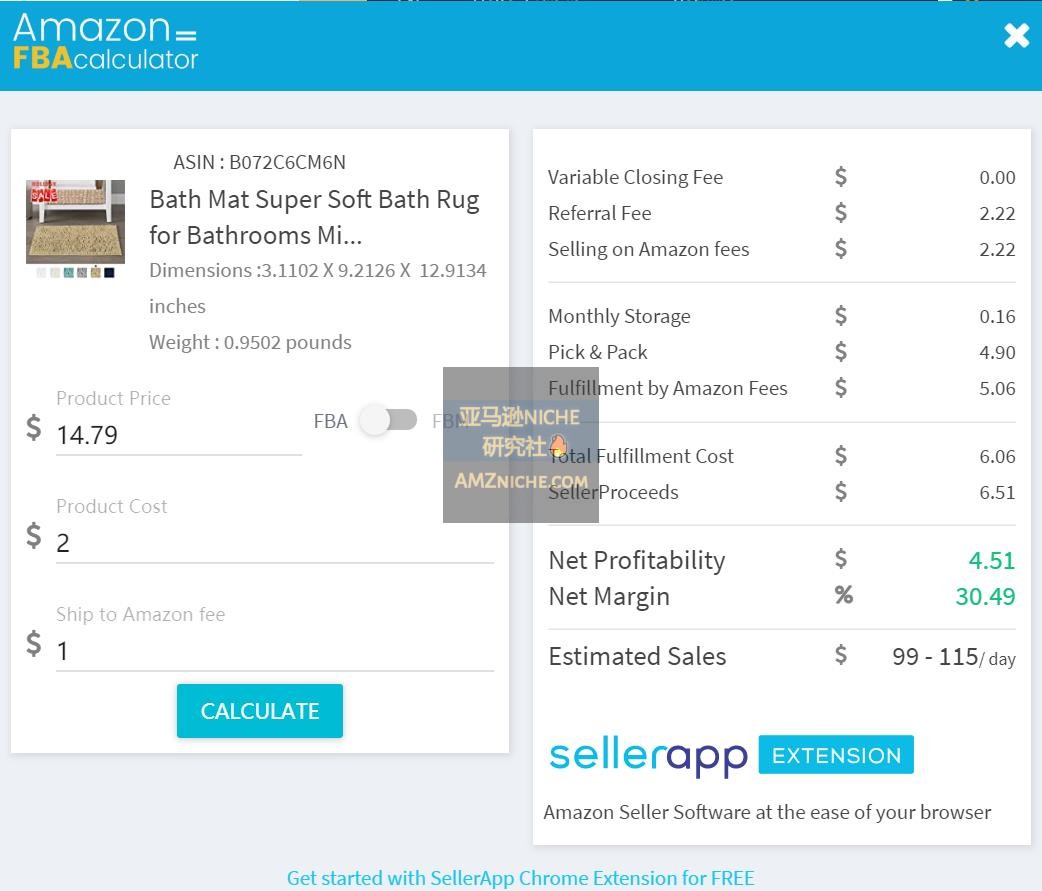Click the "Monthly Storage" row label
1042x891 pixels.
pyautogui.click(x=619, y=316)
